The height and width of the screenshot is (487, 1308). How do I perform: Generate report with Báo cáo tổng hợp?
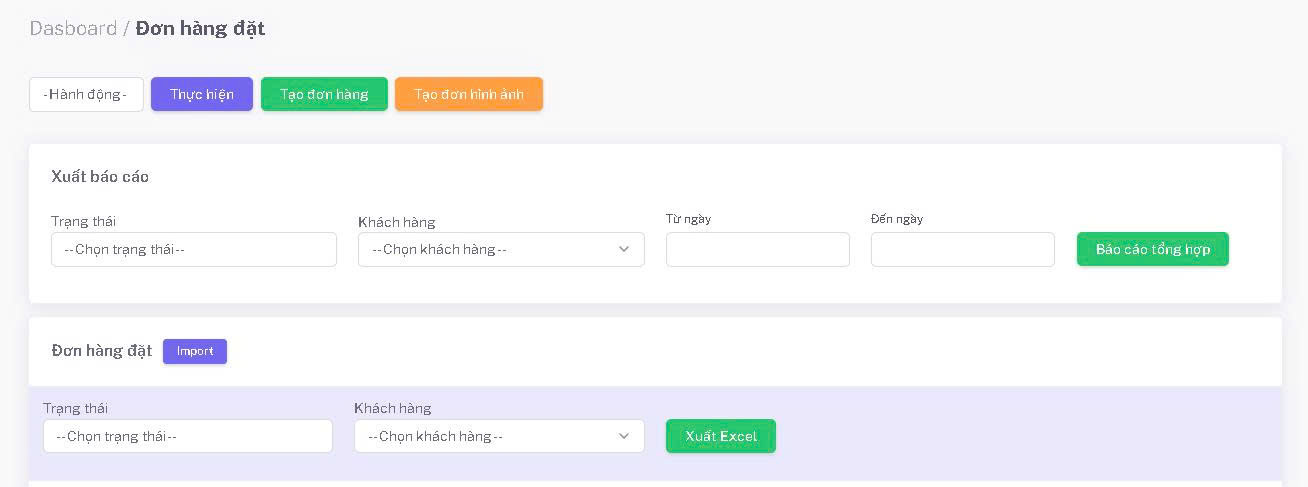pos(1152,249)
